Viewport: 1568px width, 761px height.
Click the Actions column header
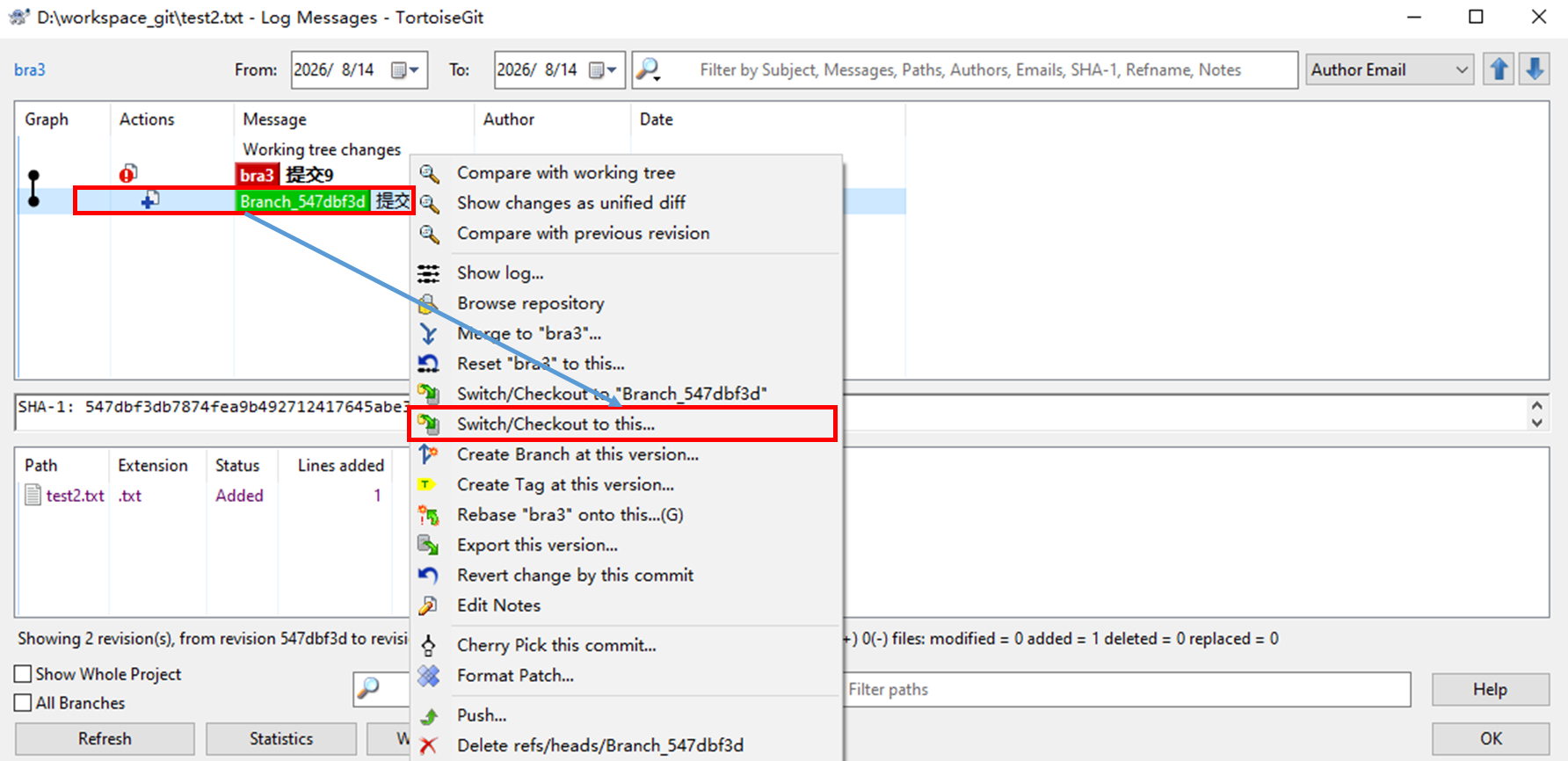click(171, 120)
